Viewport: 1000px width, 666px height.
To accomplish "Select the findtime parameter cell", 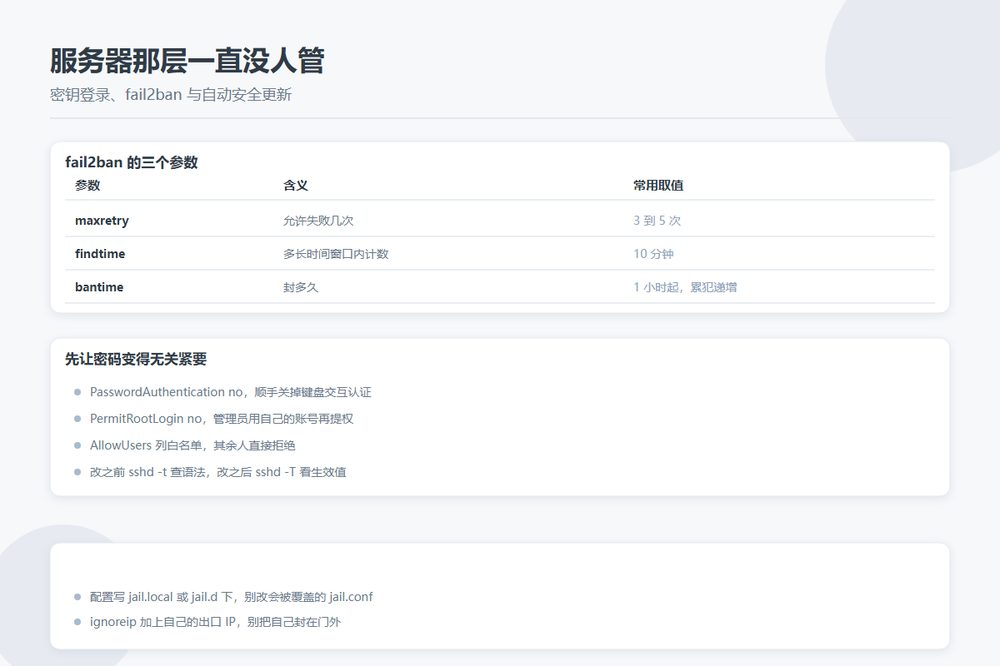I will coord(100,254).
